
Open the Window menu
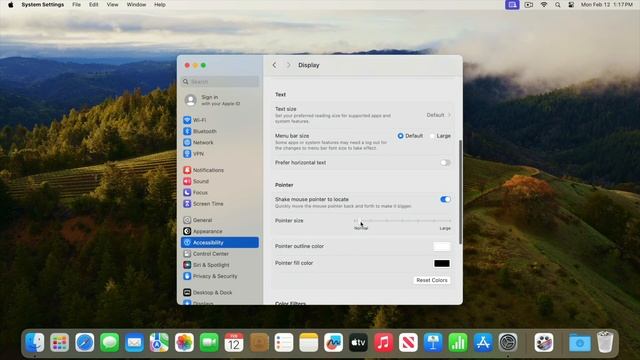tap(136, 5)
